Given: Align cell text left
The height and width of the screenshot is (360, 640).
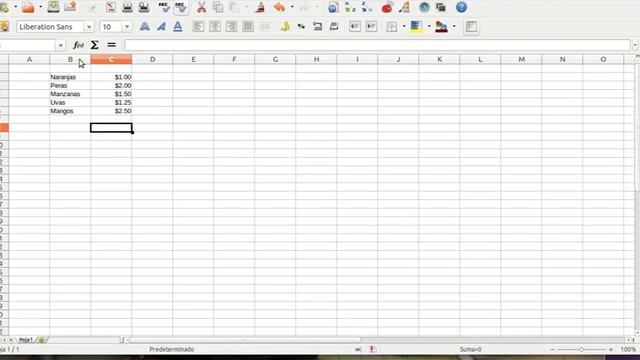Looking at the screenshot, I should pyautogui.click(x=198, y=27).
